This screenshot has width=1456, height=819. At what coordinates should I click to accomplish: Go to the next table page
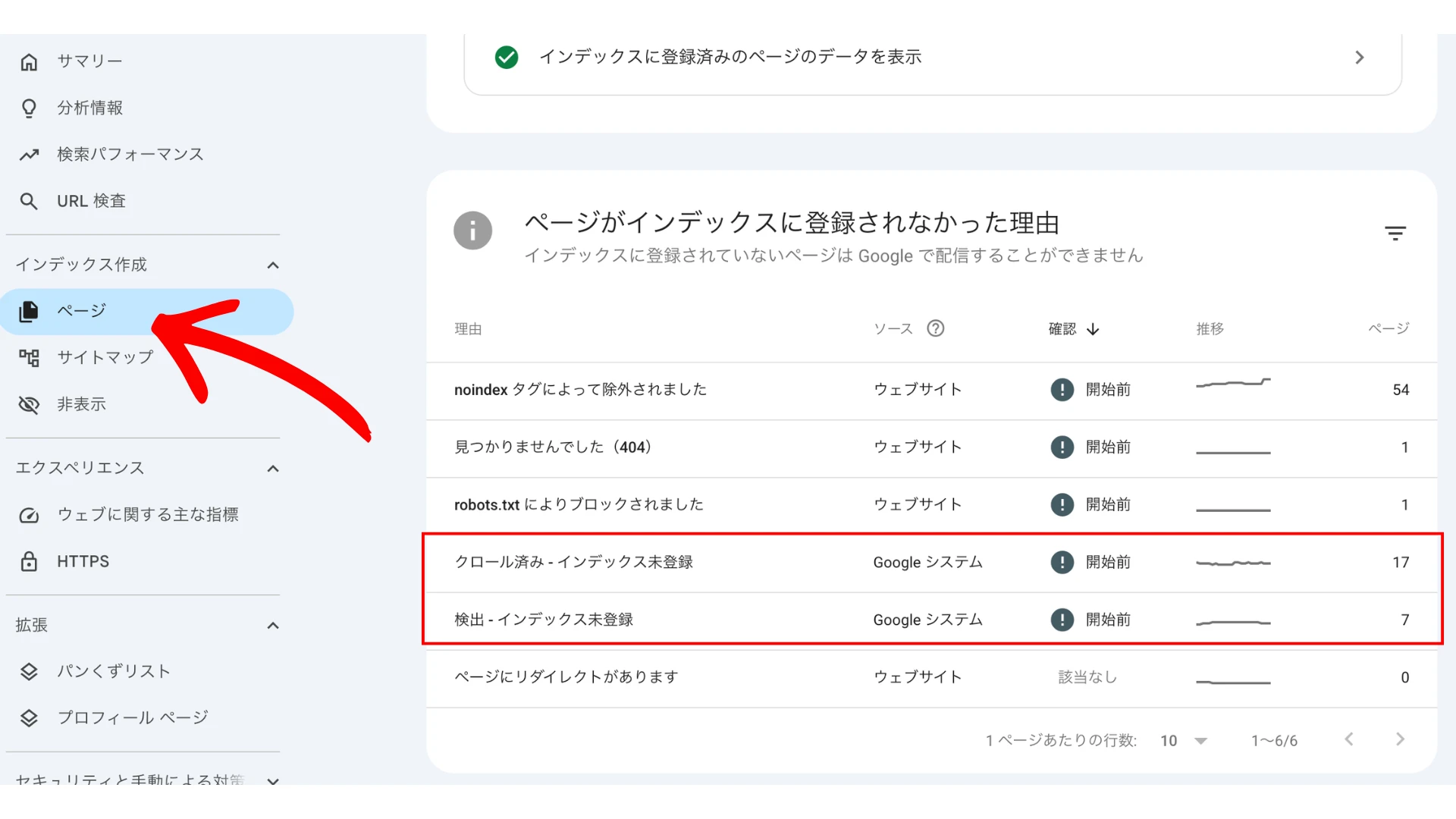tap(1400, 739)
